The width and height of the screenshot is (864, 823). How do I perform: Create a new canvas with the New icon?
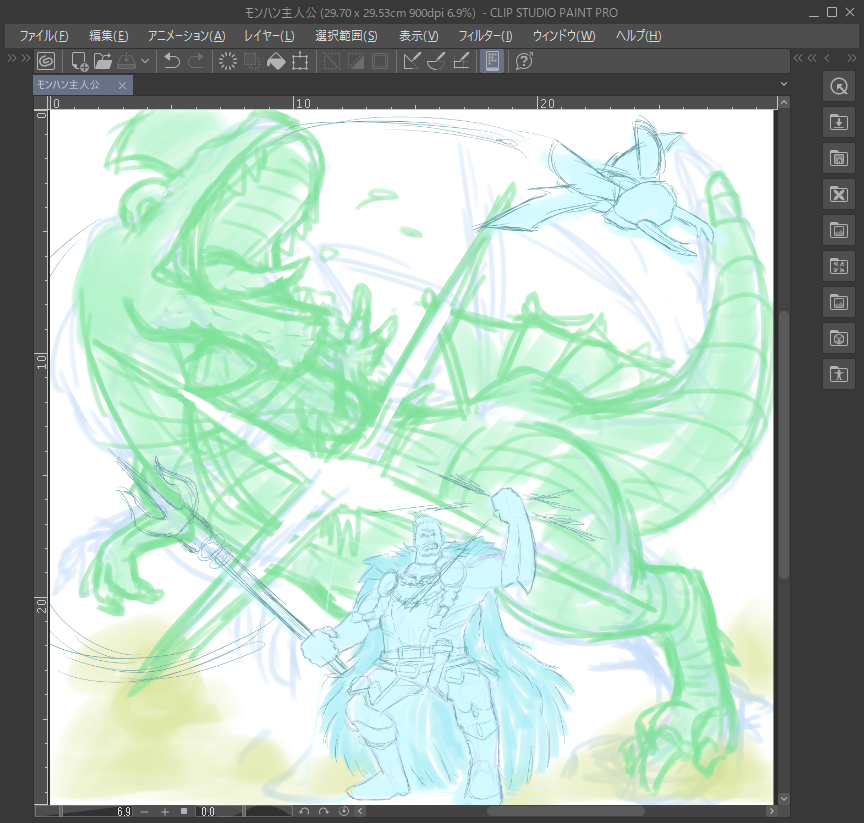pyautogui.click(x=79, y=61)
